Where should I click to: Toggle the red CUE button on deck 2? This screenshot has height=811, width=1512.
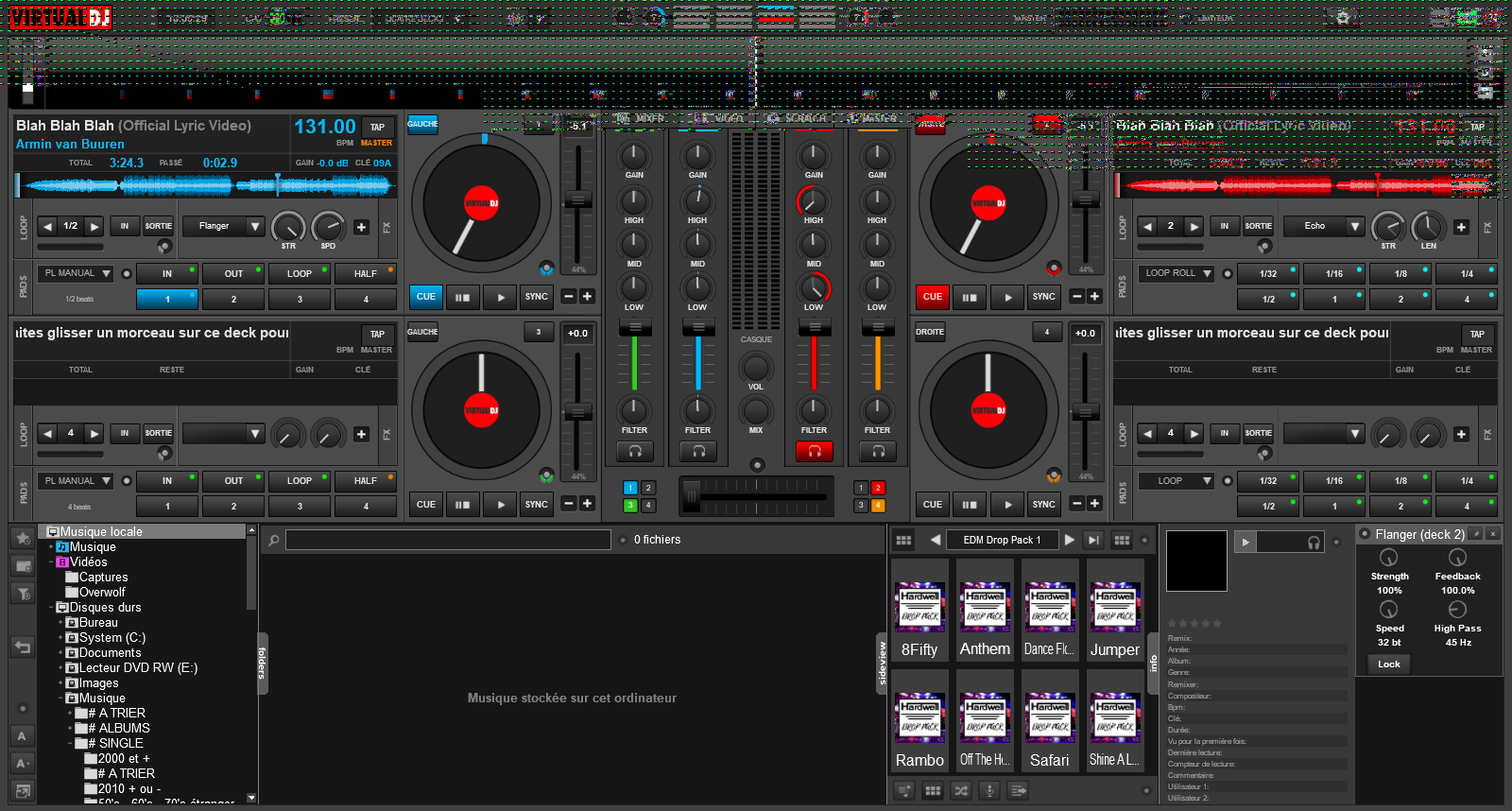tap(933, 297)
